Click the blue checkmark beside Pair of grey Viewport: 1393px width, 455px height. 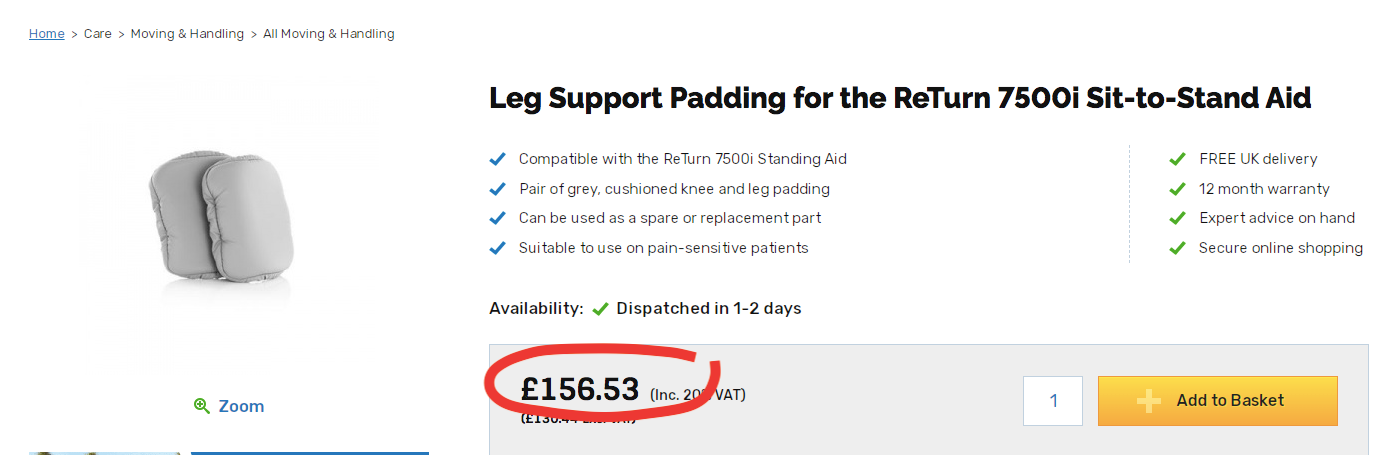[x=497, y=189]
